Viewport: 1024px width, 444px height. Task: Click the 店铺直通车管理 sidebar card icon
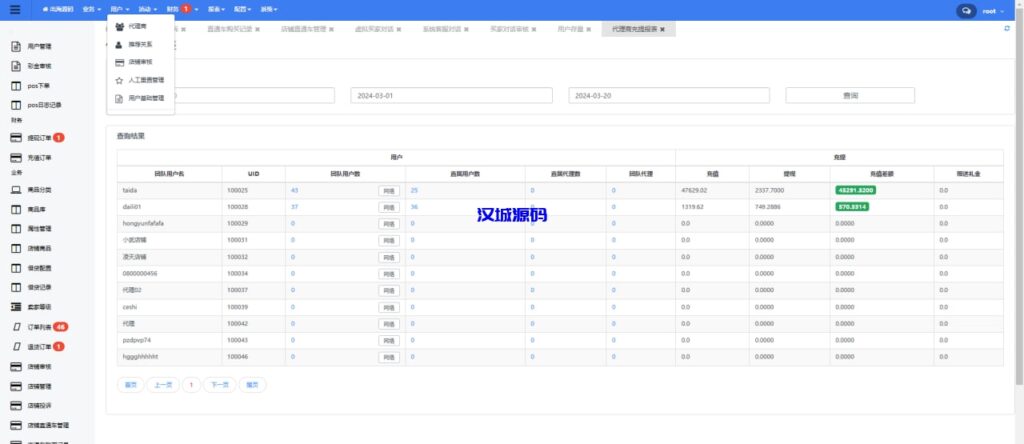tap(16, 426)
